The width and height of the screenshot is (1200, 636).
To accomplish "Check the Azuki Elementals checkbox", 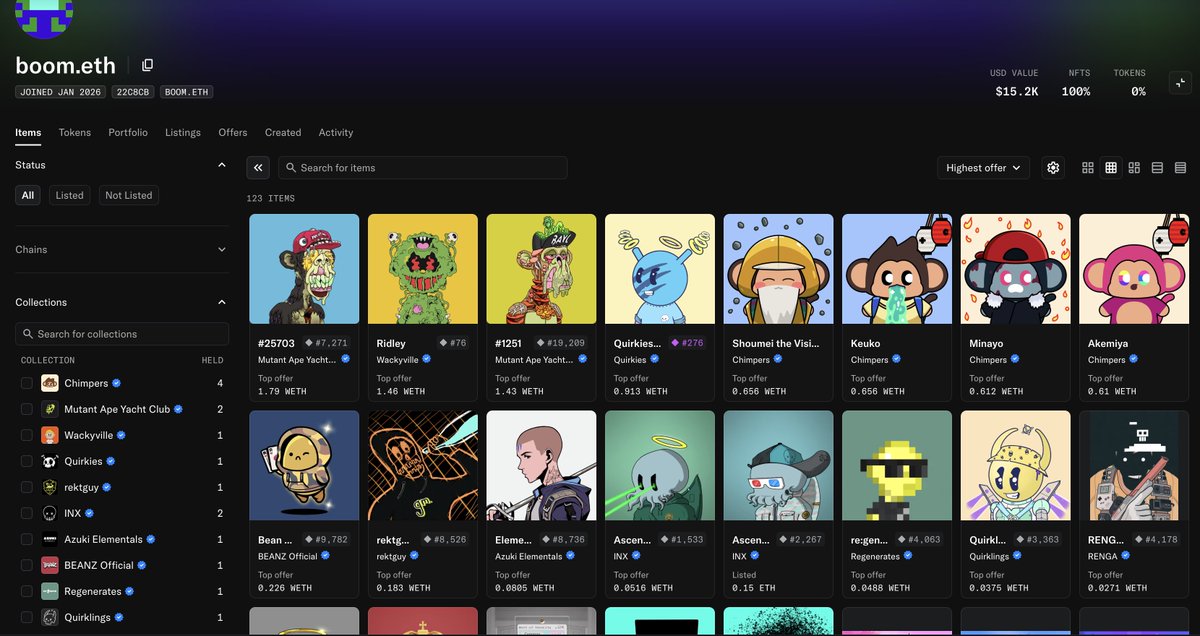I will [27, 539].
